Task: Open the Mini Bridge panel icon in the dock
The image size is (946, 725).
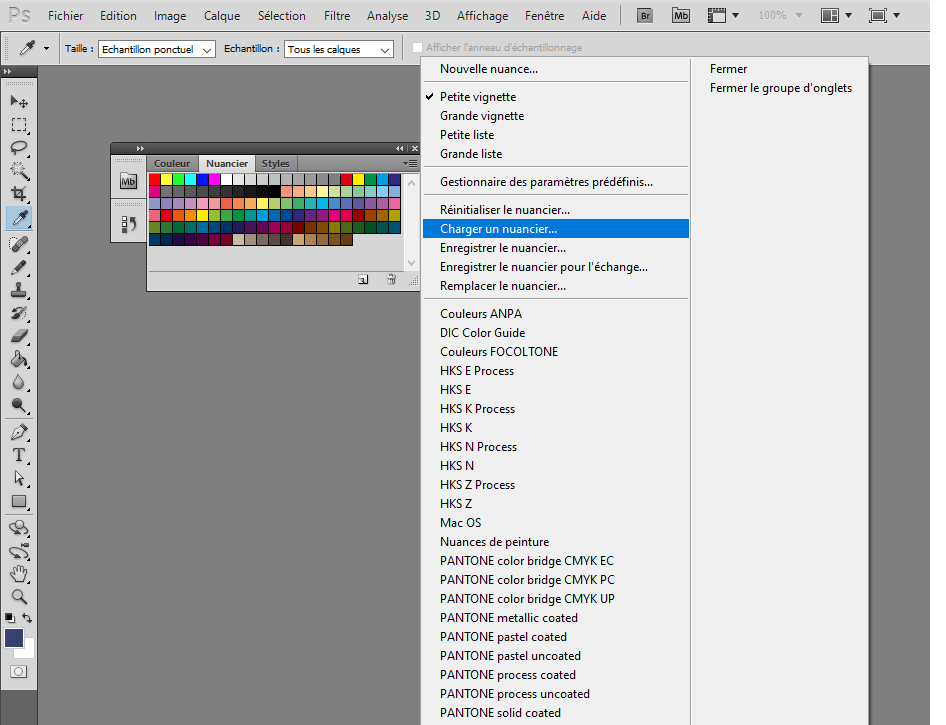Action: [128, 181]
